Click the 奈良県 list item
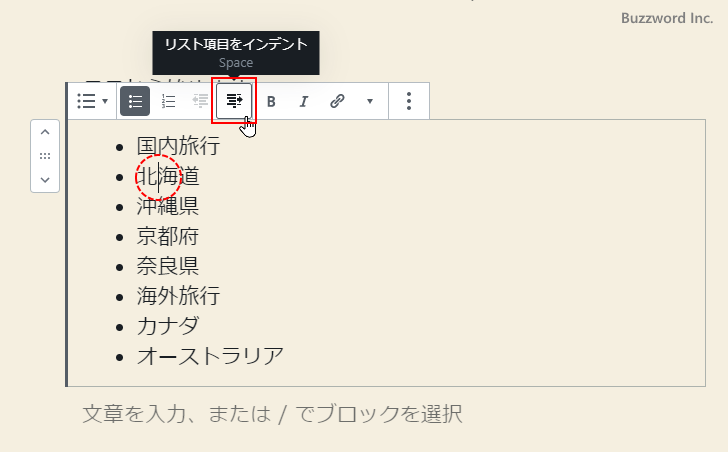Screen dimensions: 728x452 [168, 266]
